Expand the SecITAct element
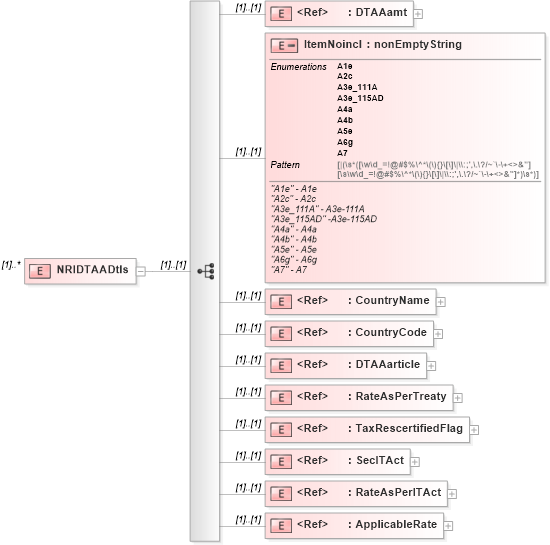Screen dimensions: 550x545 coord(415,462)
